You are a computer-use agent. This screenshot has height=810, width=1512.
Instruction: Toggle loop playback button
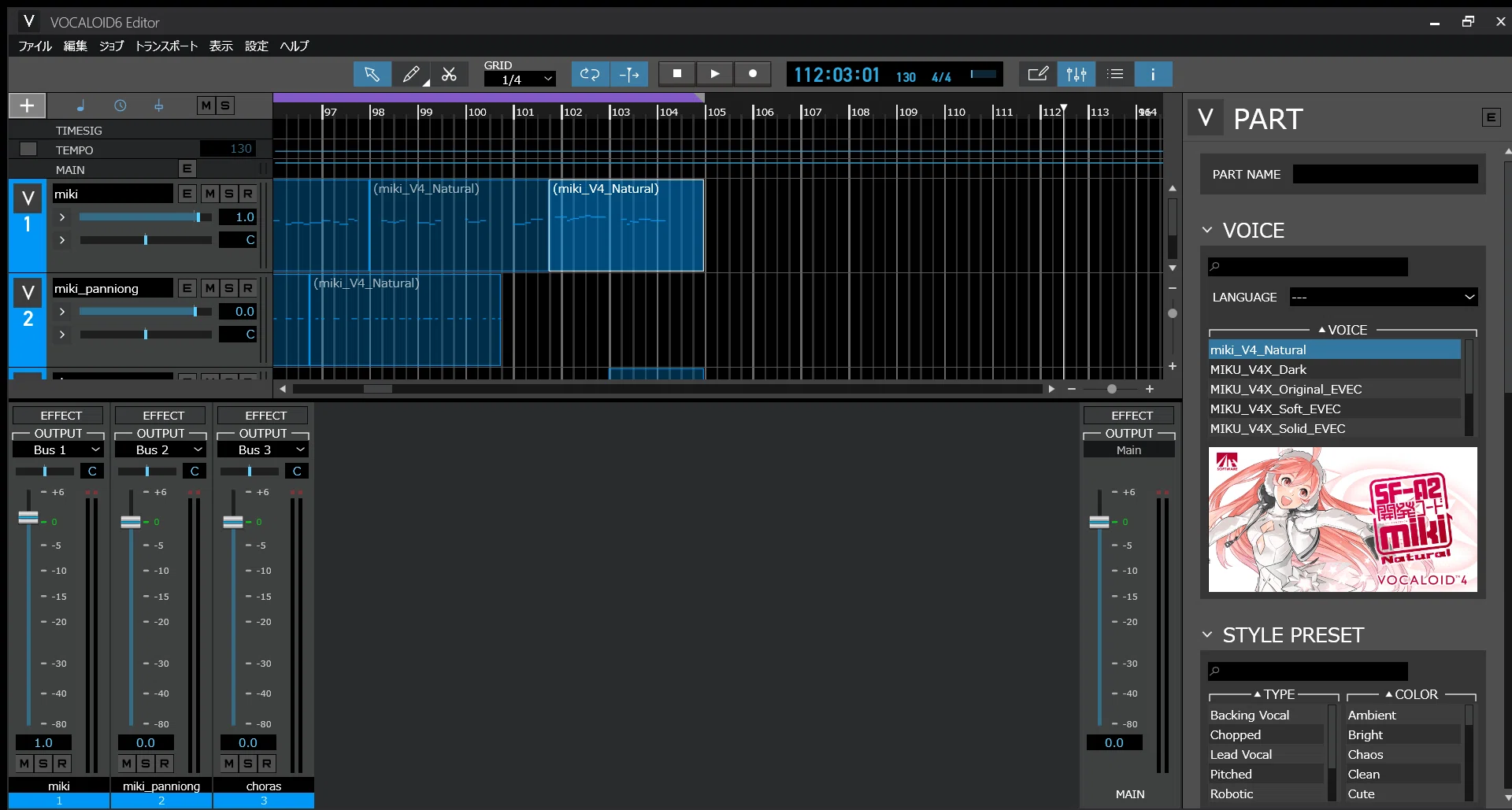click(590, 74)
